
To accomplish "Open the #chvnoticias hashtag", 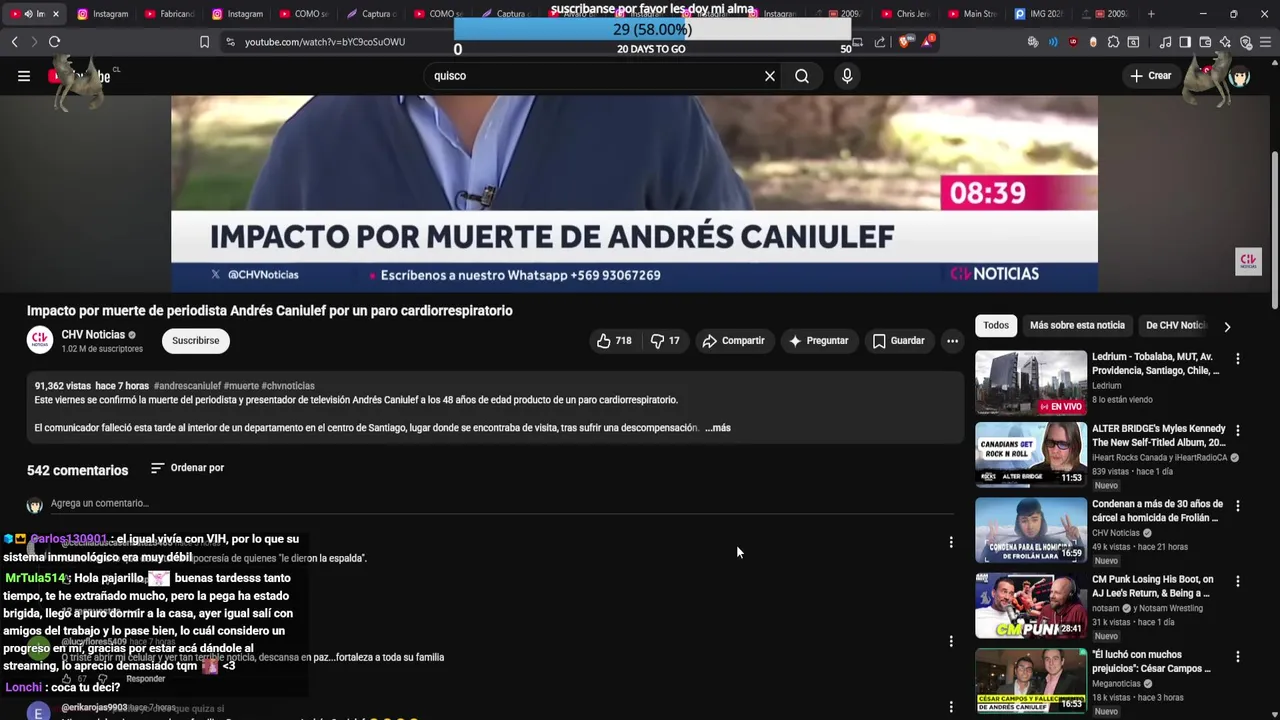I will pyautogui.click(x=288, y=386).
